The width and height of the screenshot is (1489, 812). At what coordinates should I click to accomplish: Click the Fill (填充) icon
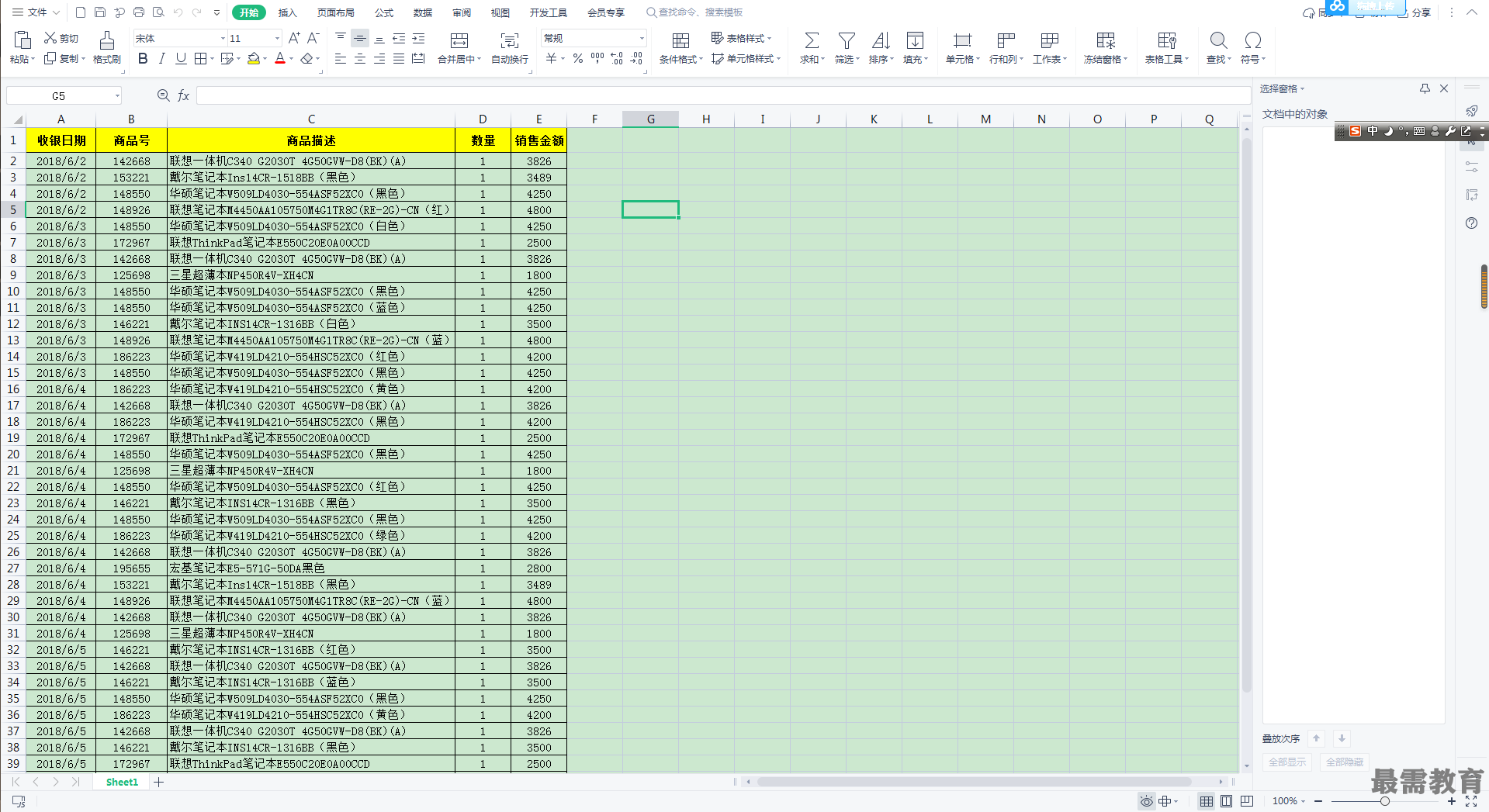[915, 40]
